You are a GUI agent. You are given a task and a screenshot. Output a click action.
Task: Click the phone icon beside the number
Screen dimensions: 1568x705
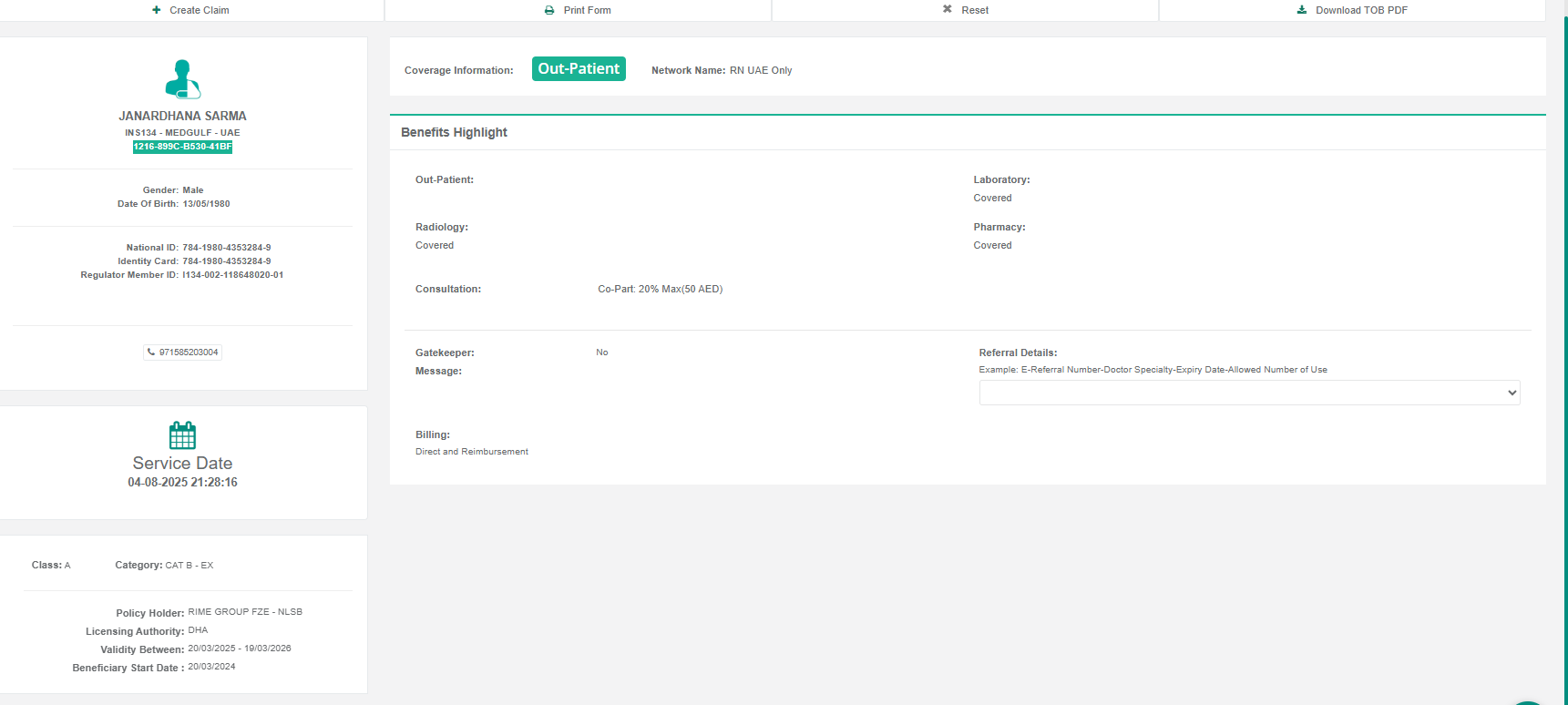click(151, 352)
